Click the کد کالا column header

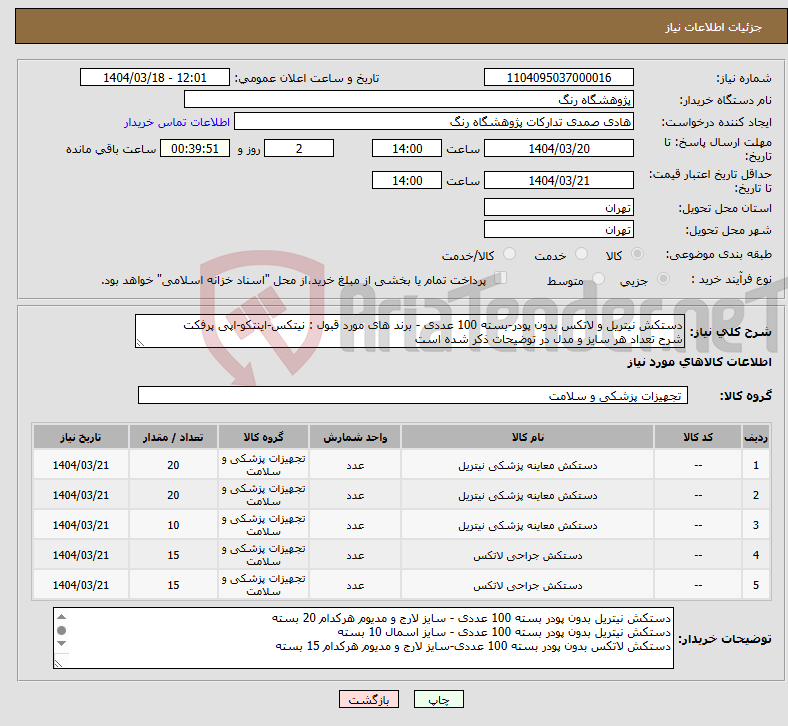tap(698, 437)
